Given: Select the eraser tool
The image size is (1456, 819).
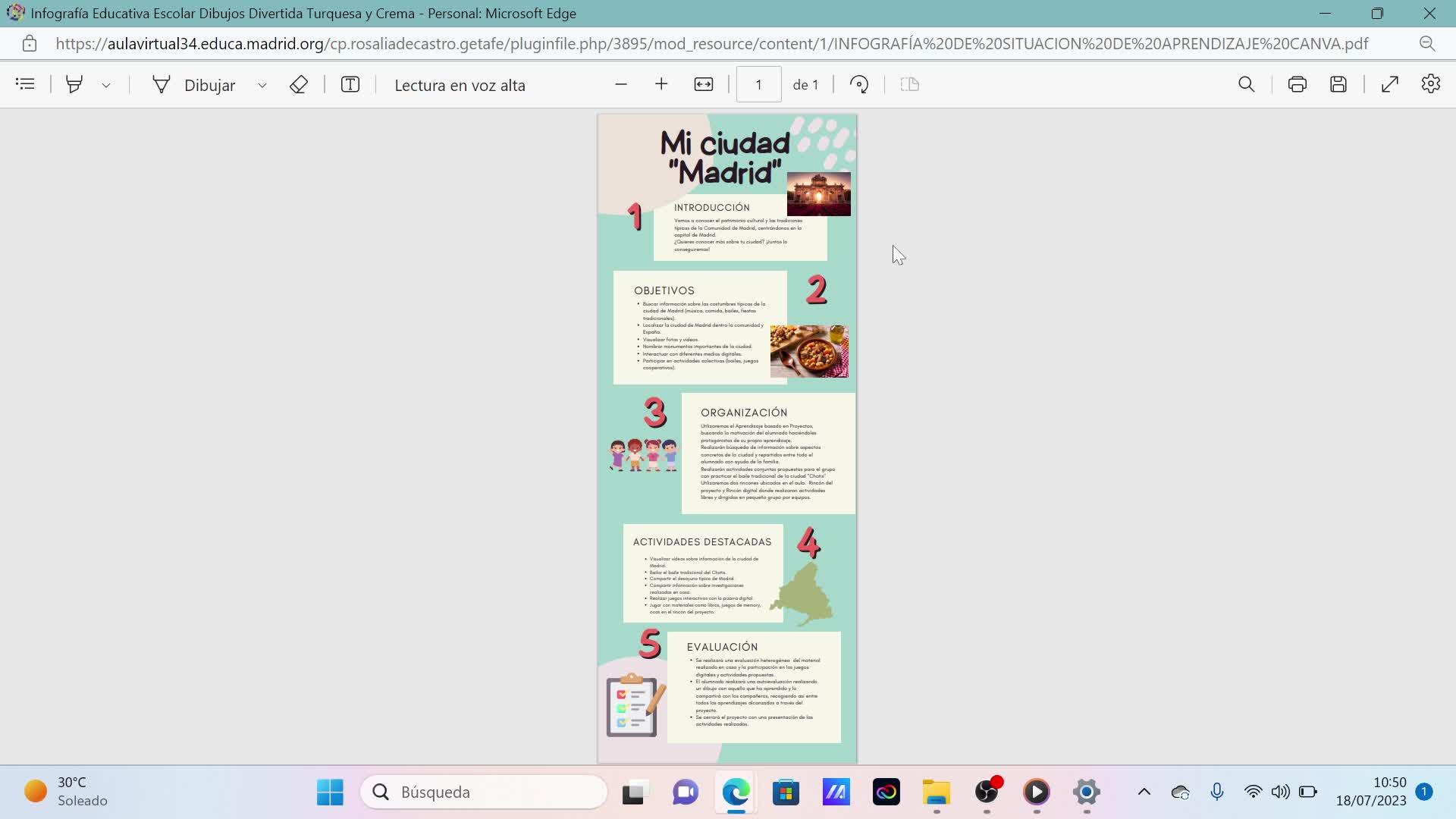Looking at the screenshot, I should 299,84.
